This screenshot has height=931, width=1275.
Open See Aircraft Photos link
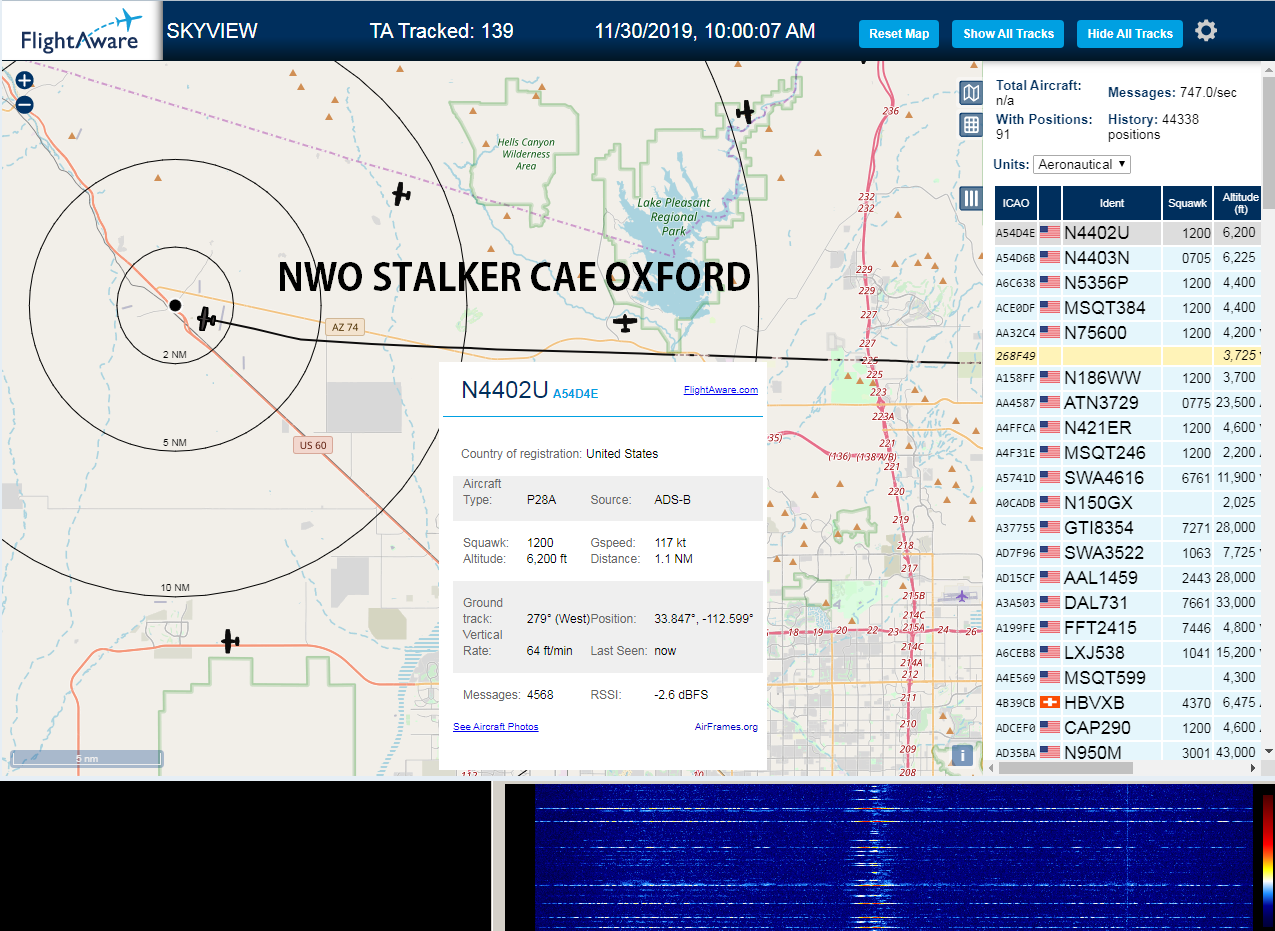coord(496,727)
